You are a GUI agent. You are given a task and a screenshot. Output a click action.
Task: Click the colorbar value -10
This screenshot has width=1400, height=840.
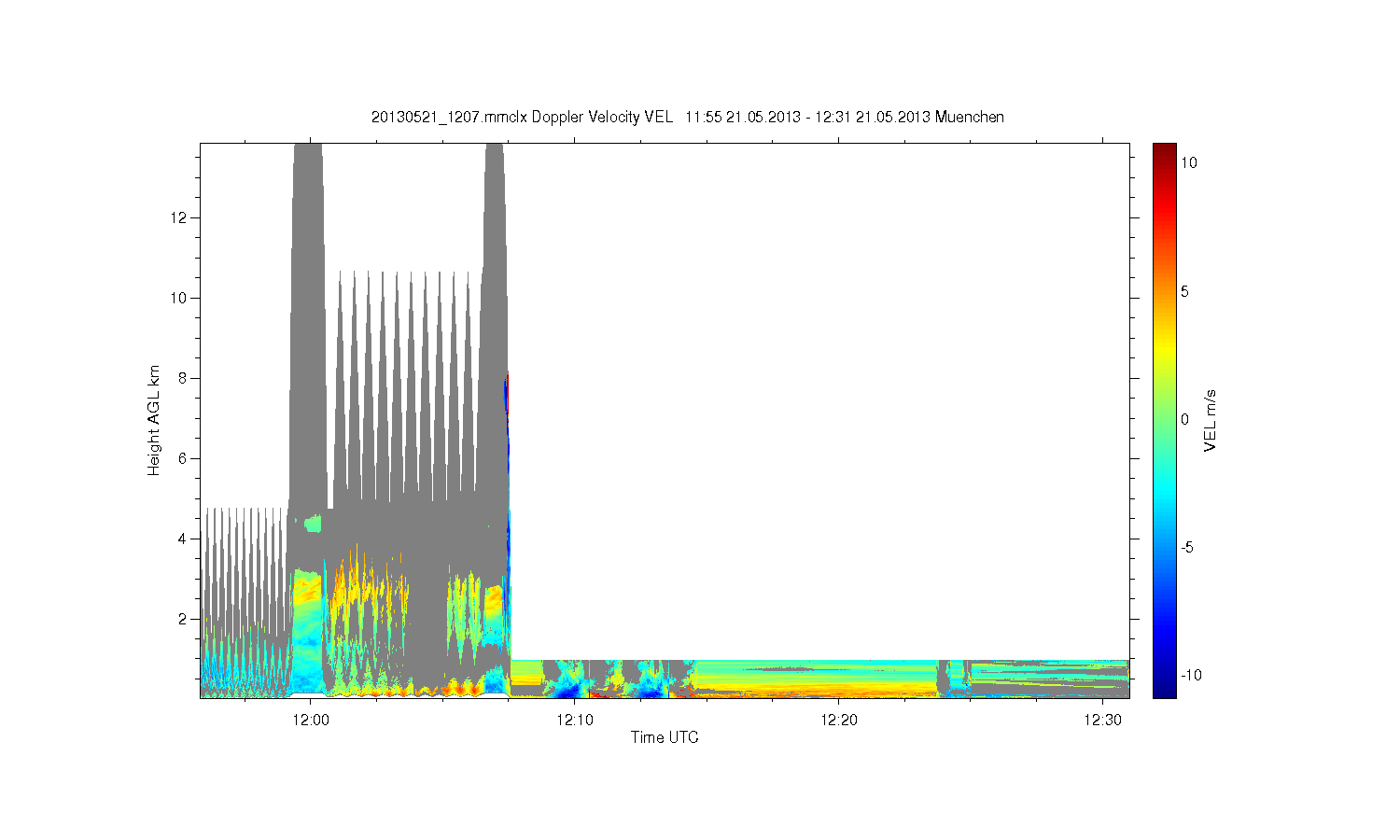click(x=1189, y=675)
